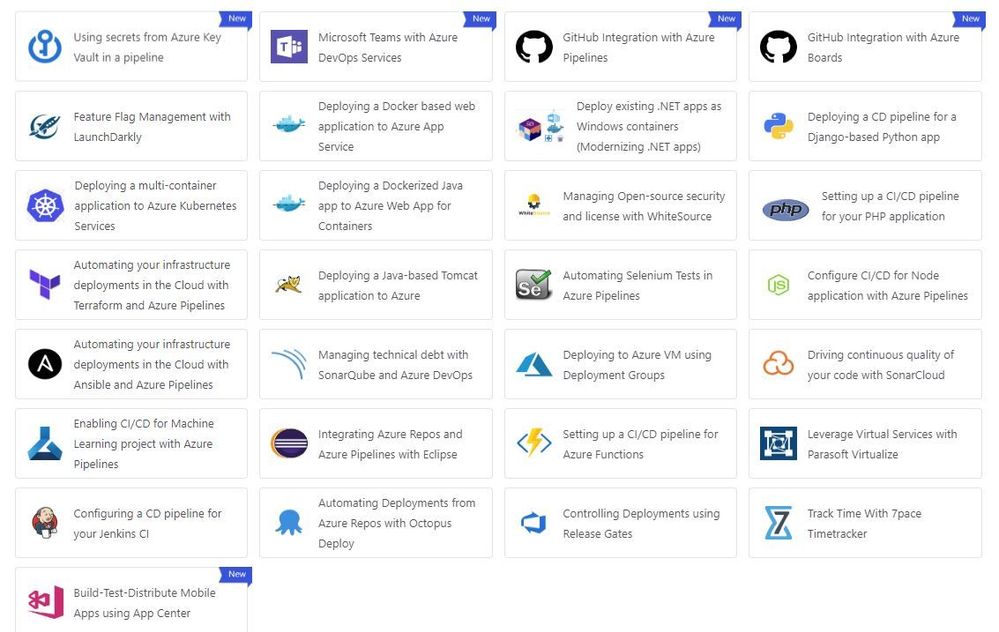This screenshot has height=632, width=999.
Task: Click the Azure DevOps Release Gates icon
Action: coord(534,523)
